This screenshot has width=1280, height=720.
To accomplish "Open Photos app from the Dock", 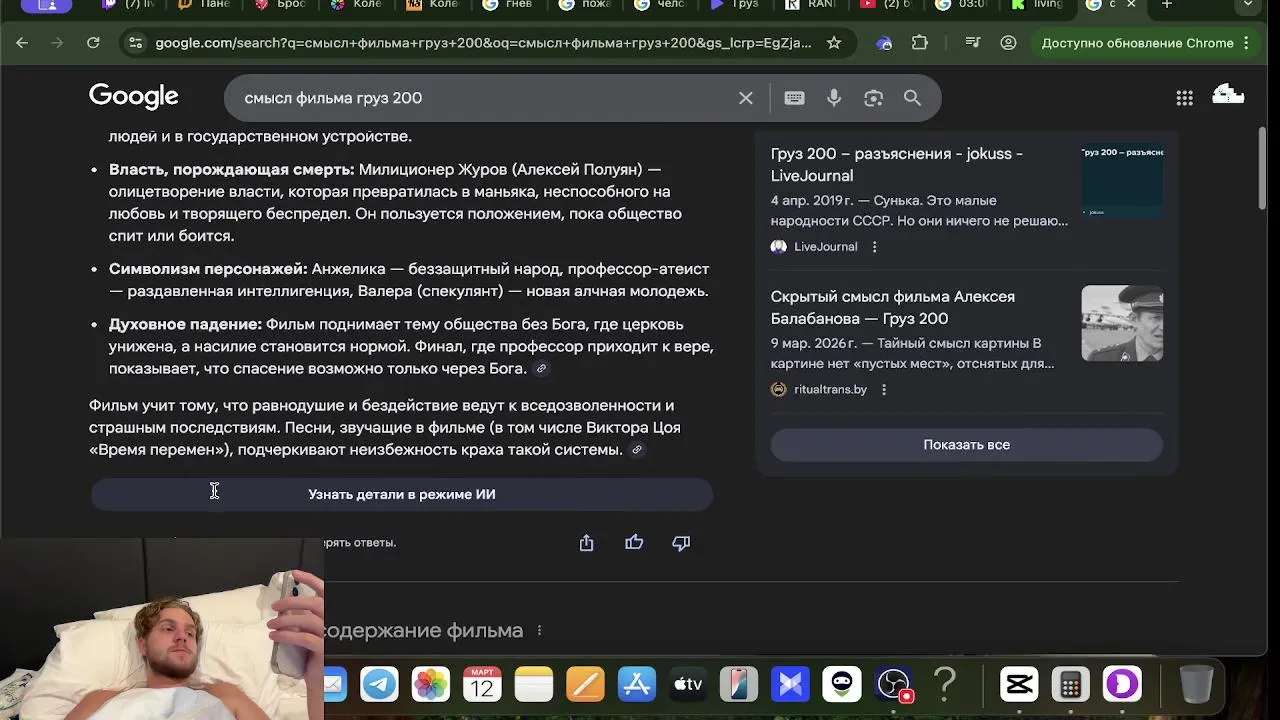I will [x=431, y=685].
